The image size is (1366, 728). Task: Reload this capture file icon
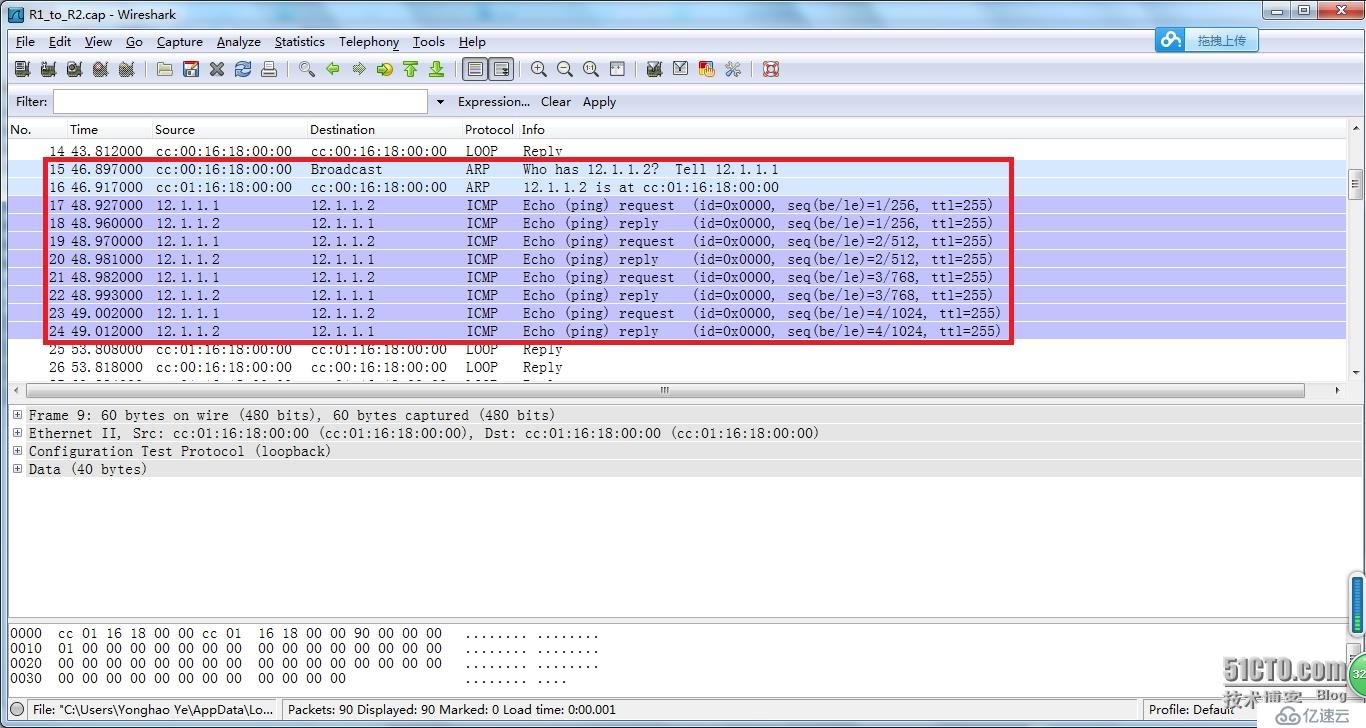click(x=243, y=69)
